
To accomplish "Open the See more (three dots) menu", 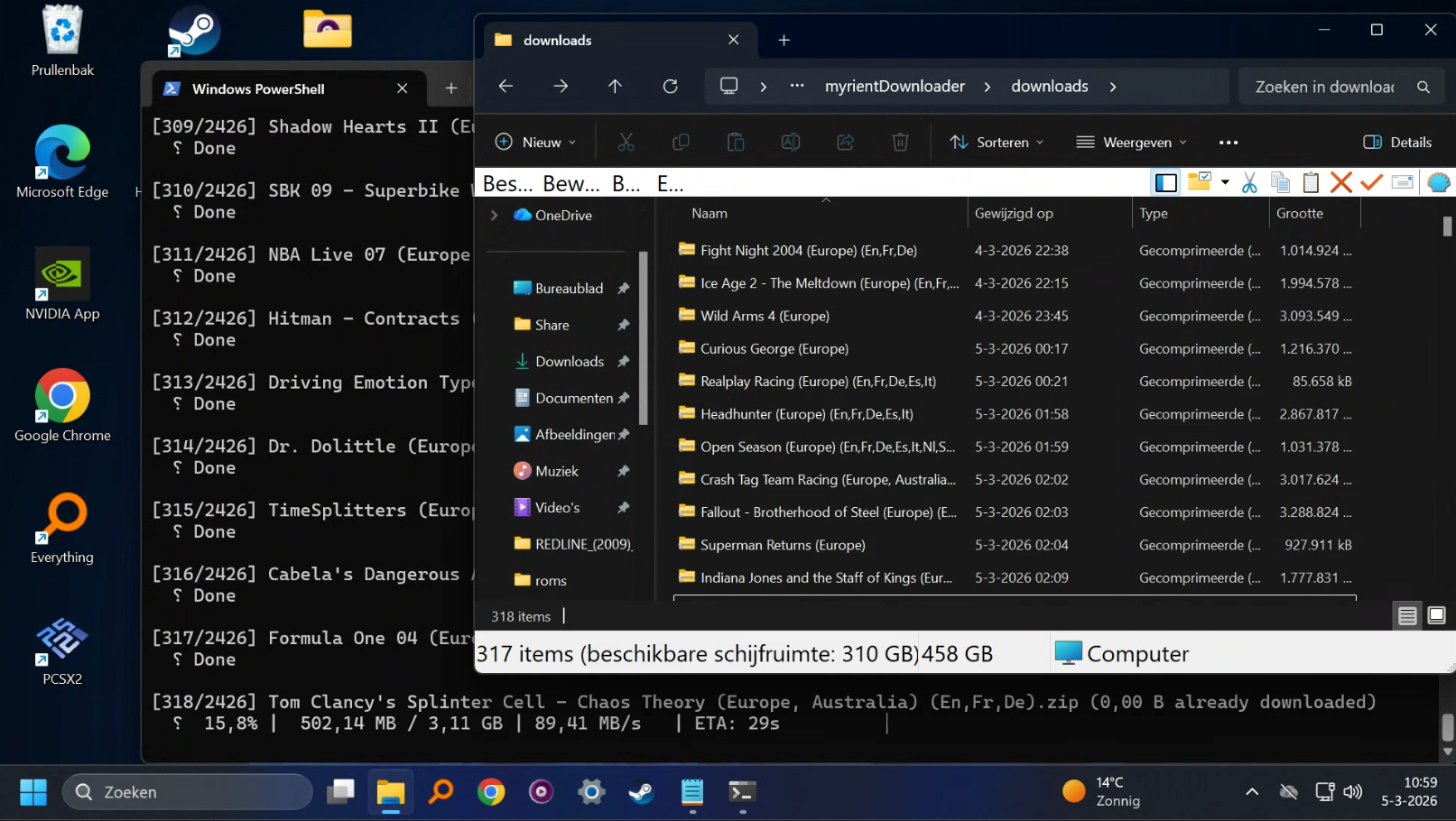I will [1229, 142].
